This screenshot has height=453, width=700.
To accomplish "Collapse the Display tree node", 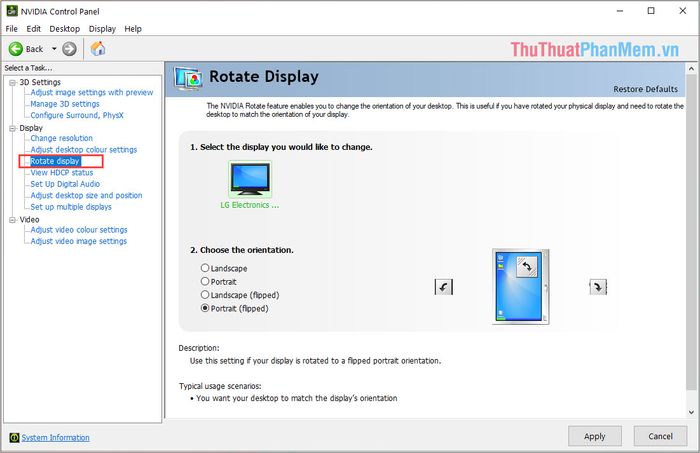I will (x=13, y=128).
